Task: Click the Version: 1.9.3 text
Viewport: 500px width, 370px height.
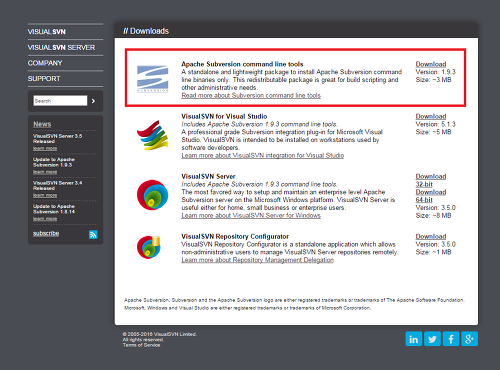Action: [435, 72]
